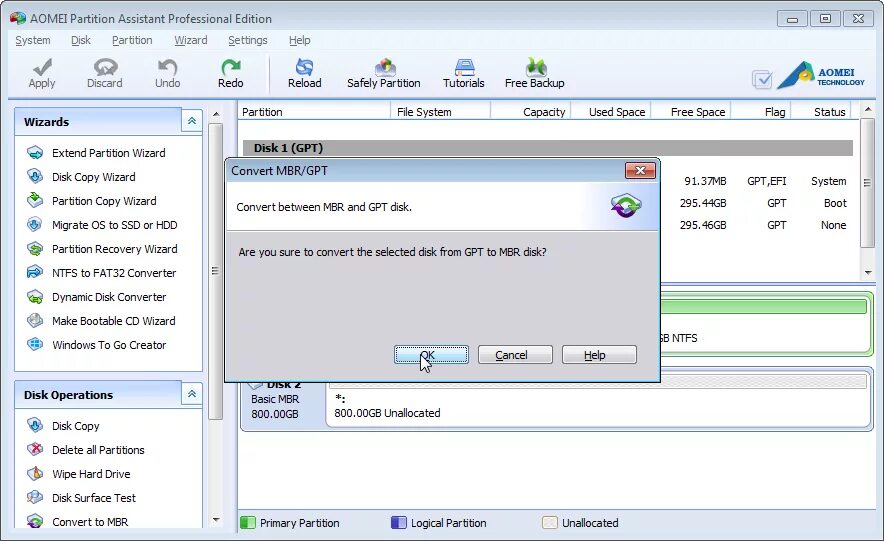Click the sidebar vertical scrollbar thumb
884x541 pixels.
pyautogui.click(x=215, y=270)
